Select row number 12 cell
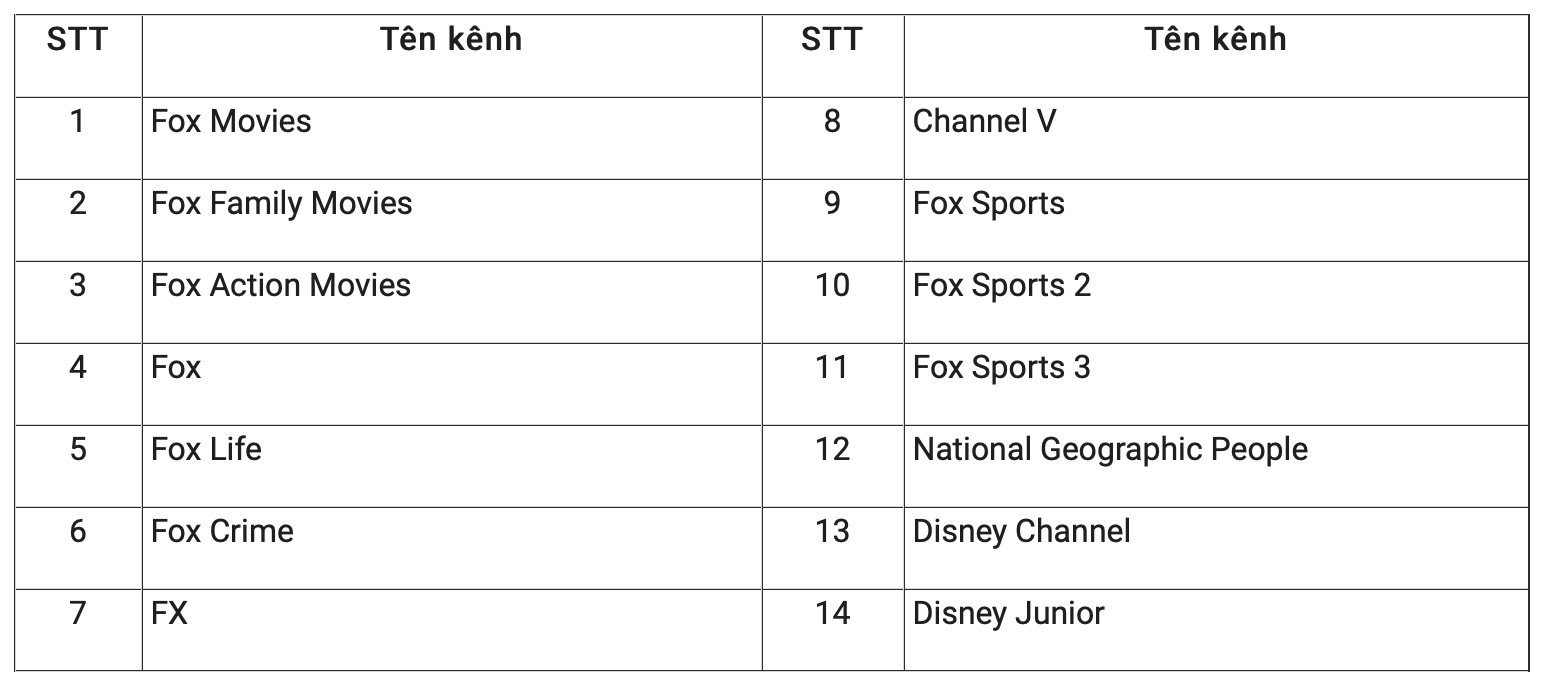Image resolution: width=1544 pixels, height=682 pixels. point(831,450)
